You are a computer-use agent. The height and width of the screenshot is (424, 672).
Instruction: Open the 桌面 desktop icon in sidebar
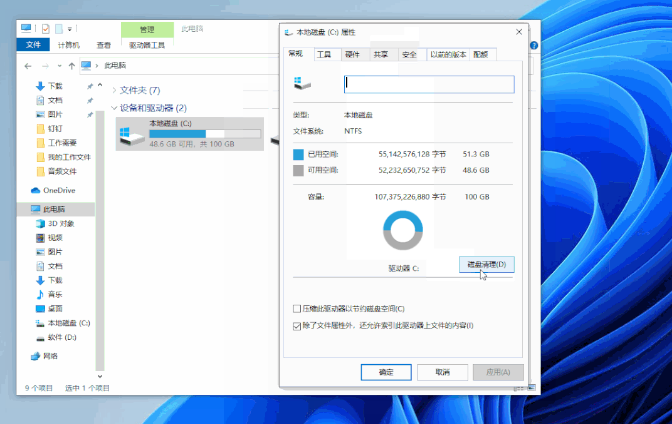pyautogui.click(x=40, y=309)
